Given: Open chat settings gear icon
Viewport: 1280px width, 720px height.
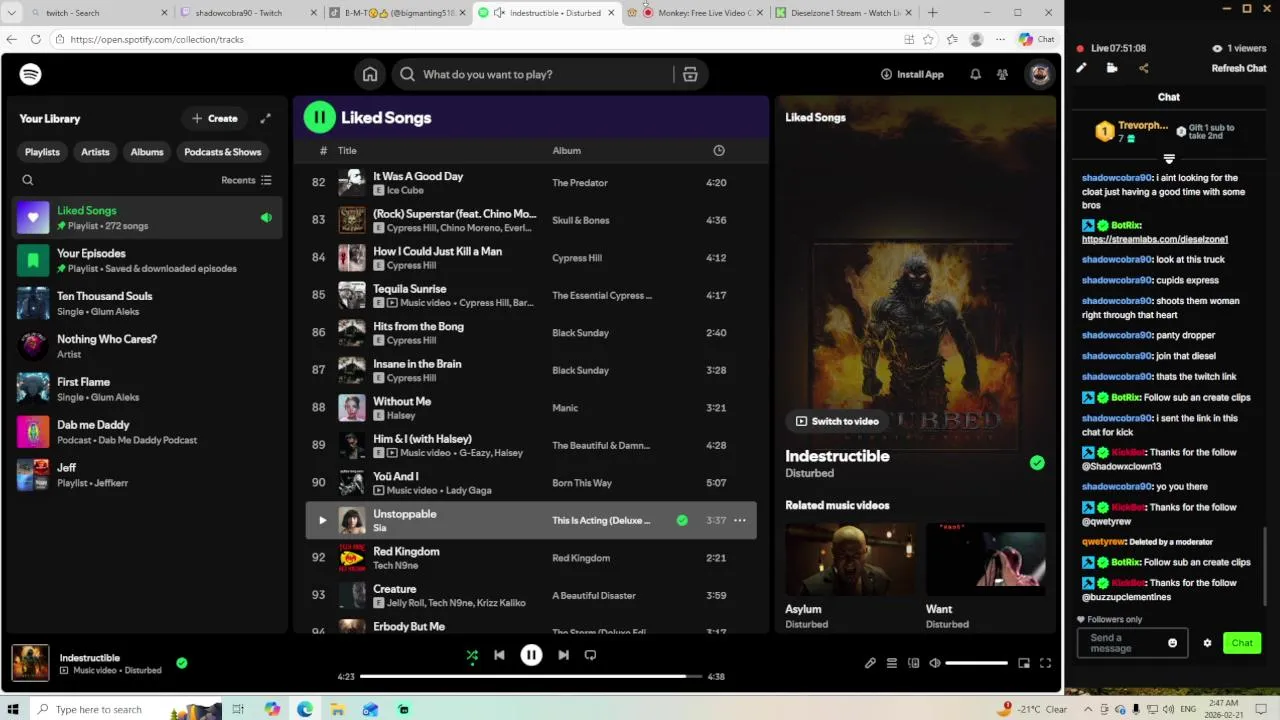Looking at the screenshot, I should (1207, 643).
